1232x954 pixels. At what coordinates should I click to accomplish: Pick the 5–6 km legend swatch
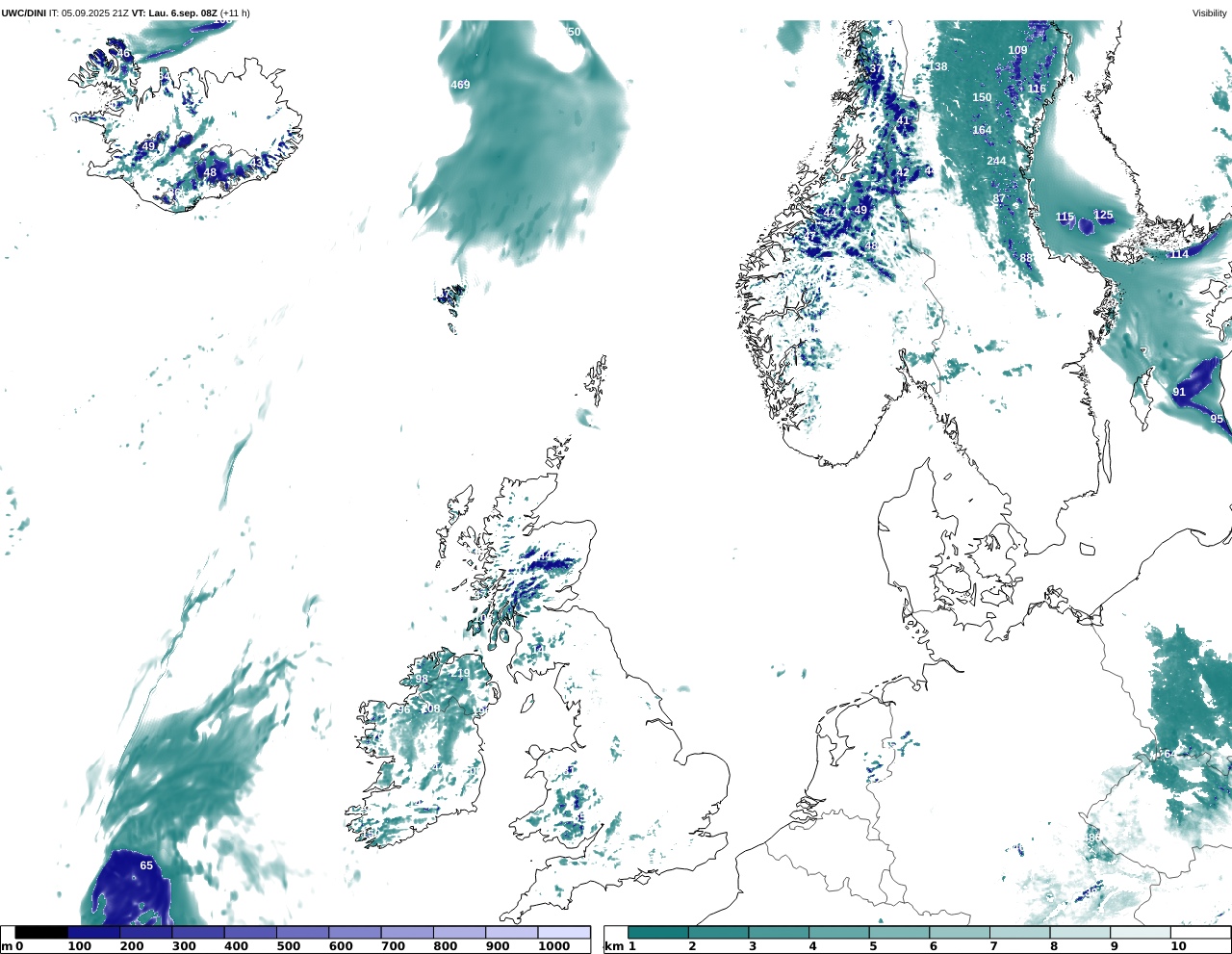(x=899, y=932)
